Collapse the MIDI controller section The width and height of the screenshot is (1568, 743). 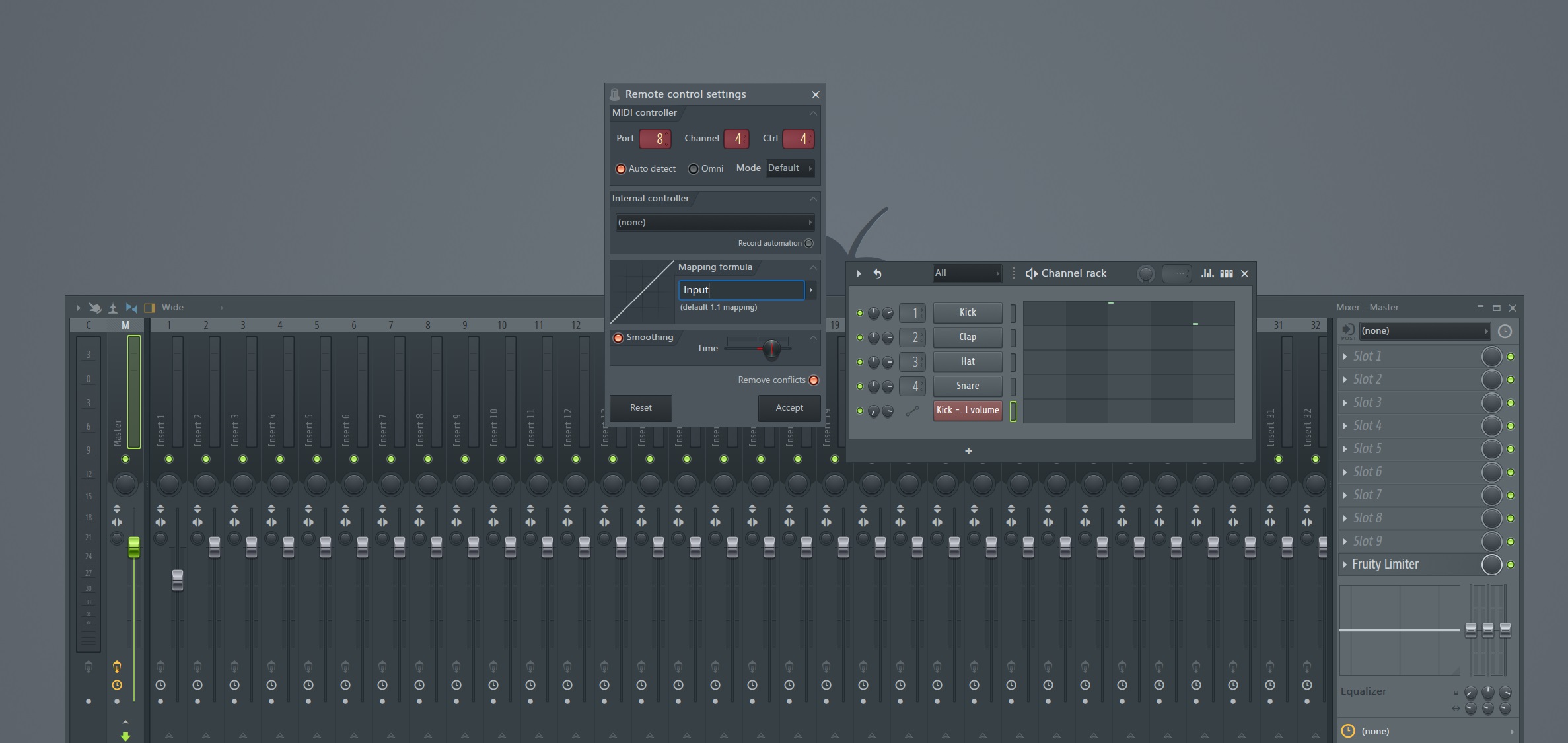pos(813,114)
